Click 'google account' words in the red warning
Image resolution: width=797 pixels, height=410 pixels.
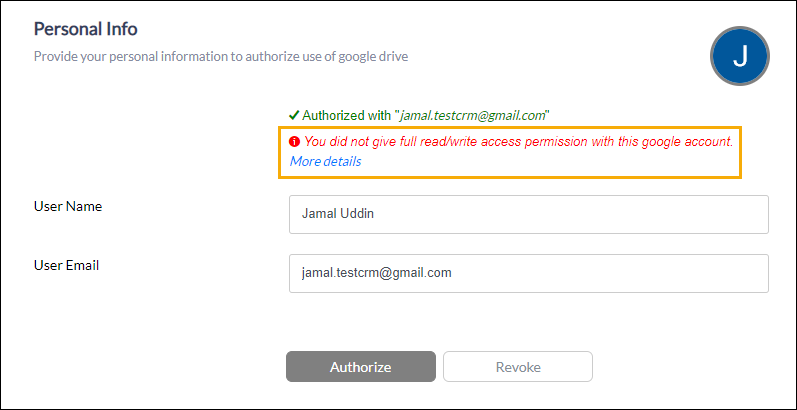click(689, 142)
